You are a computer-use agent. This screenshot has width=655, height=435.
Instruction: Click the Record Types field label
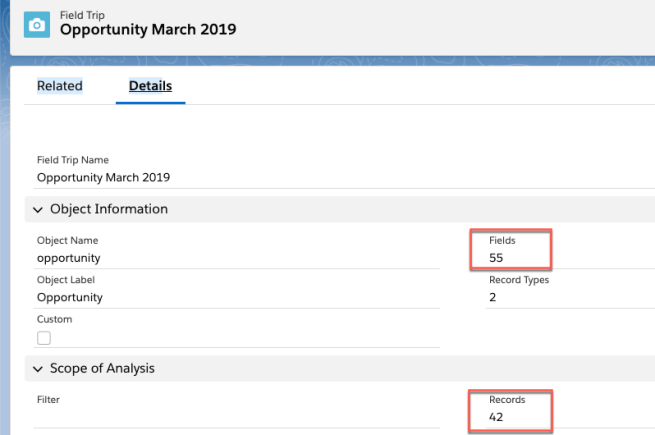point(518,280)
